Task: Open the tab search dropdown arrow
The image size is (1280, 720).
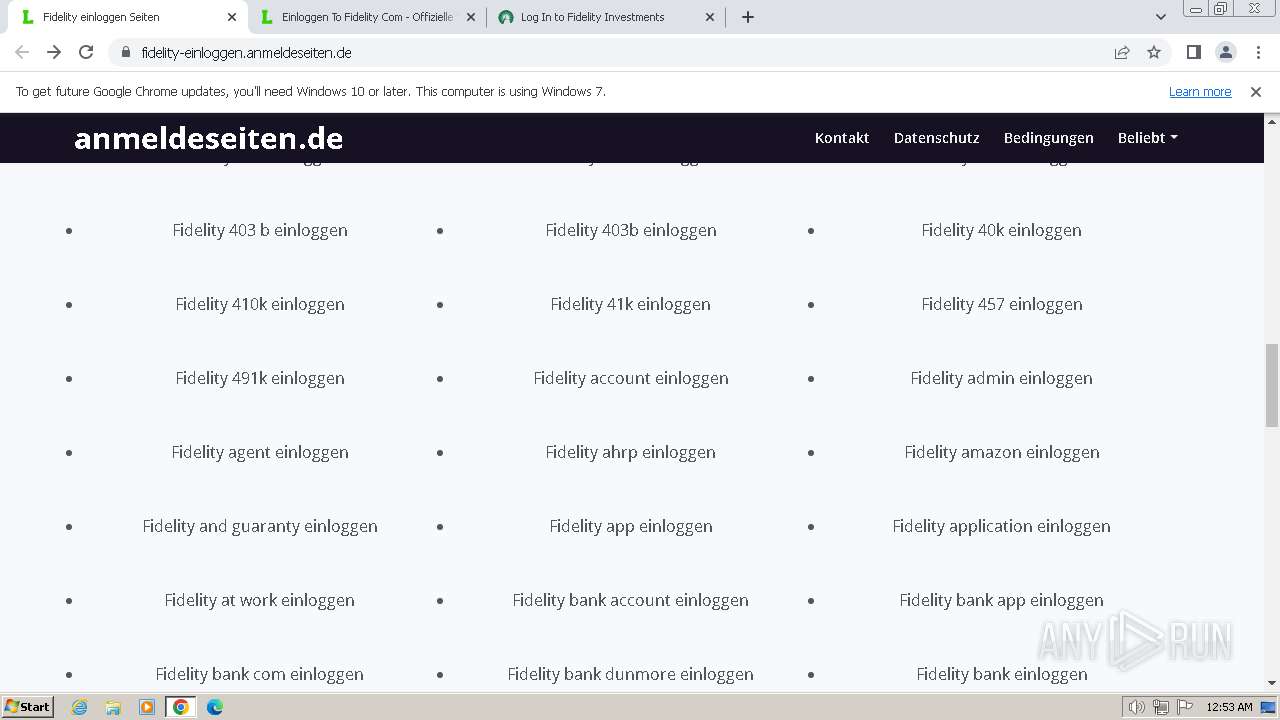Action: pyautogui.click(x=1161, y=17)
